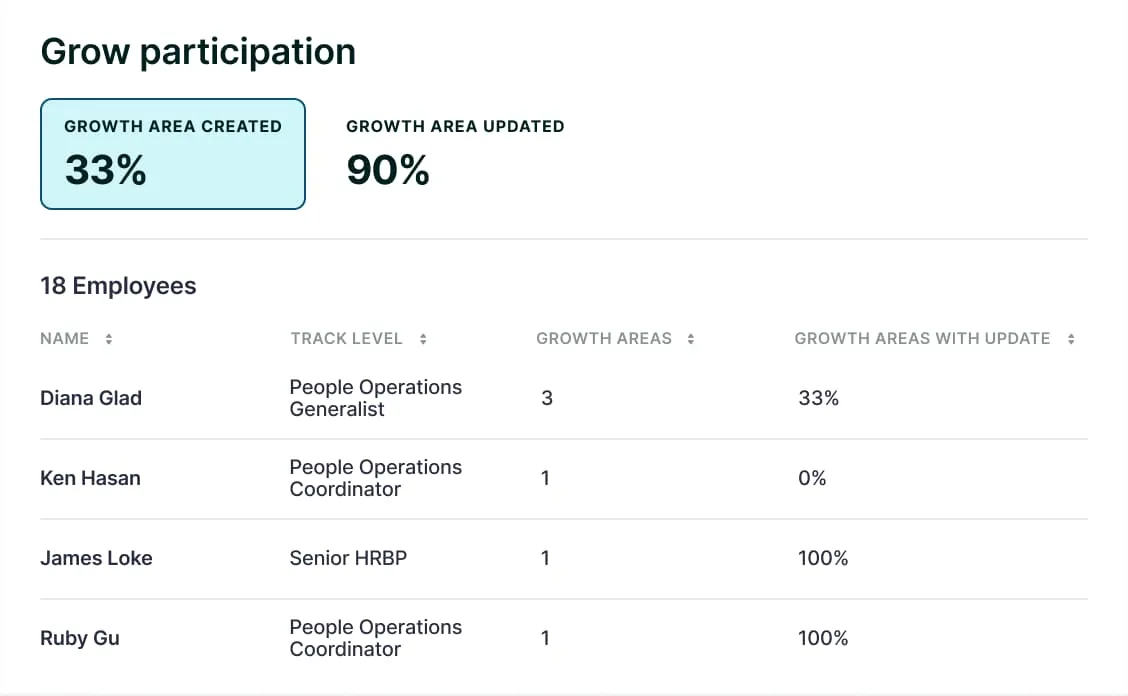Click James Loke's Senior HRBP track level
Viewport: 1128px width, 696px height.
click(348, 558)
